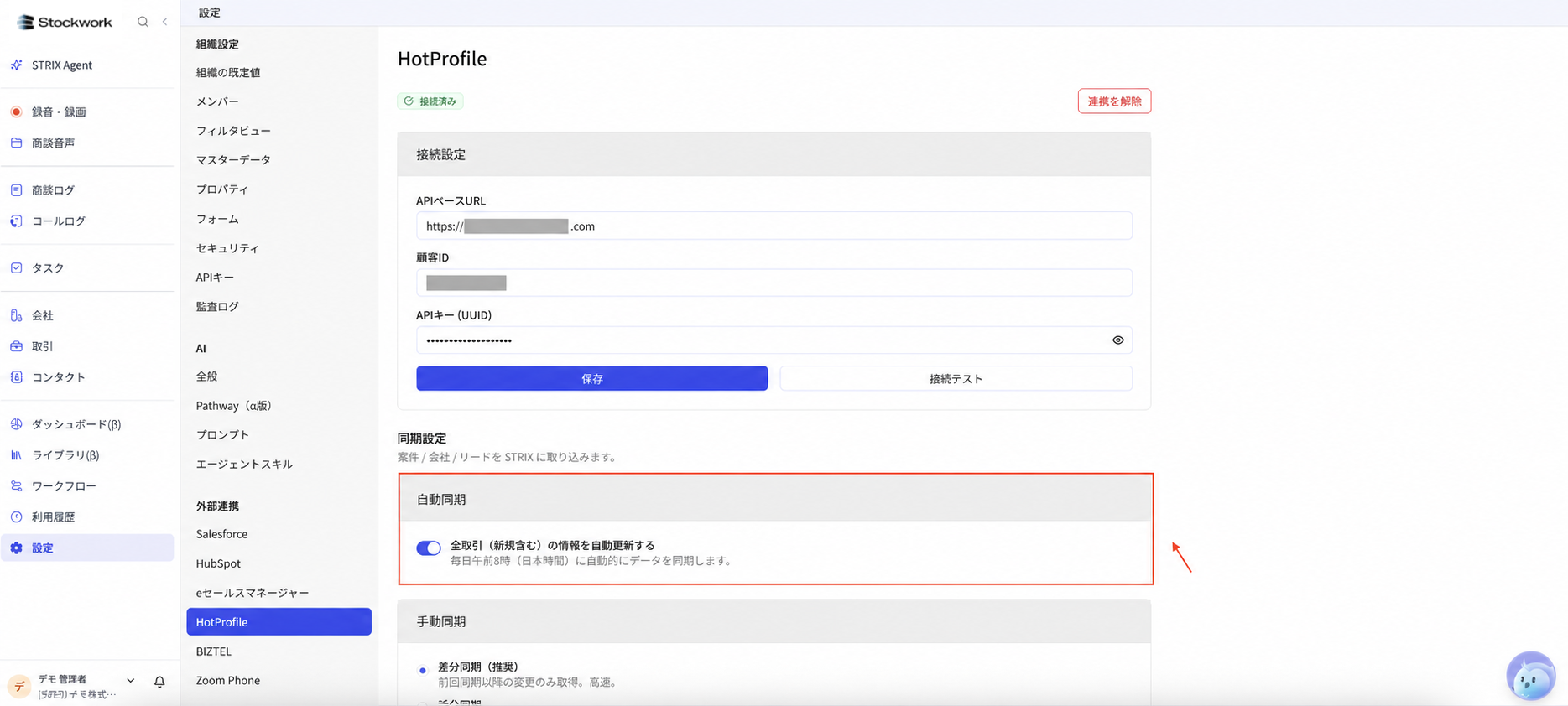Screen dimensions: 1568x706
Task: Select 差分同期(推奨) radio option
Action: point(423,670)
